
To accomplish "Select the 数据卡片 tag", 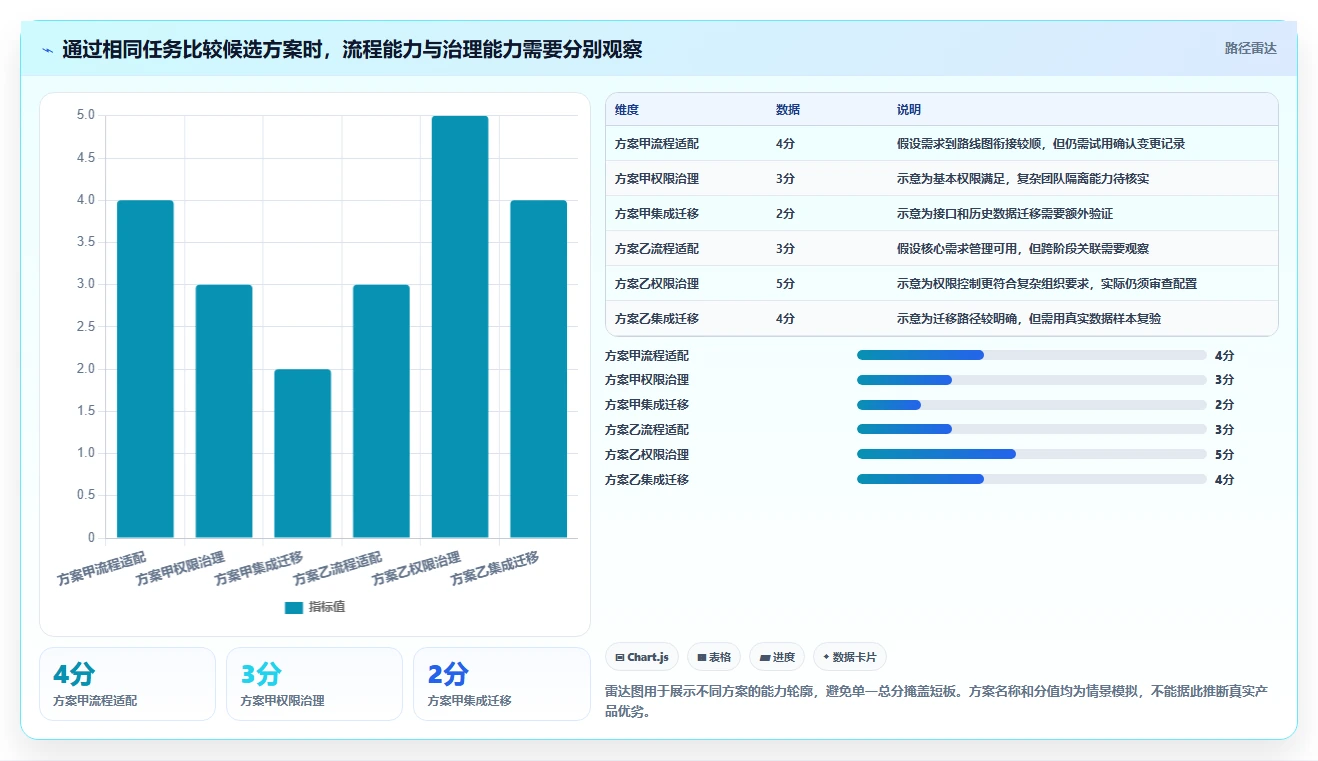I will pos(849,657).
